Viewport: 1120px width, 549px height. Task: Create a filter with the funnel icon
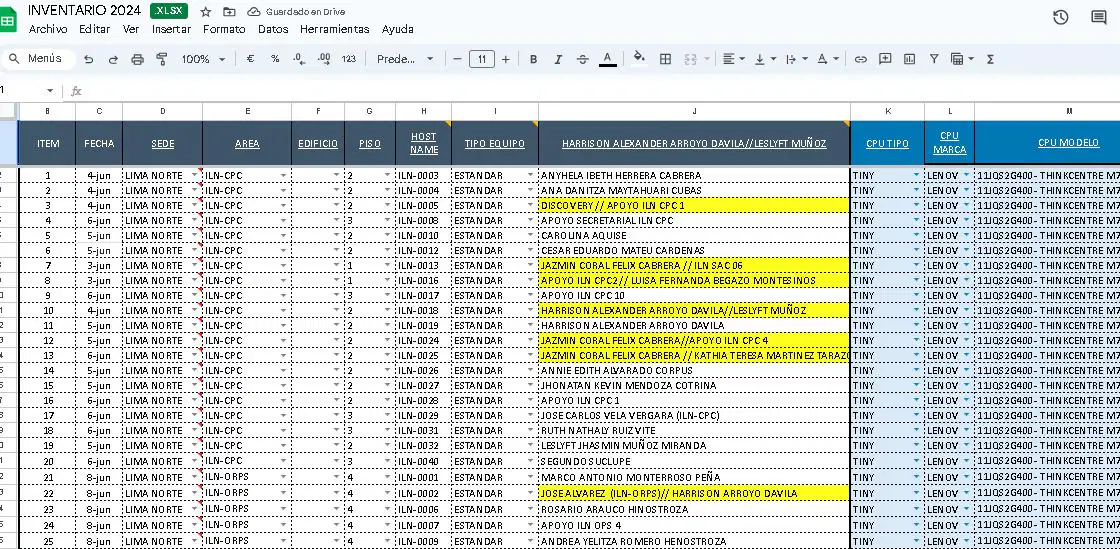tap(934, 59)
